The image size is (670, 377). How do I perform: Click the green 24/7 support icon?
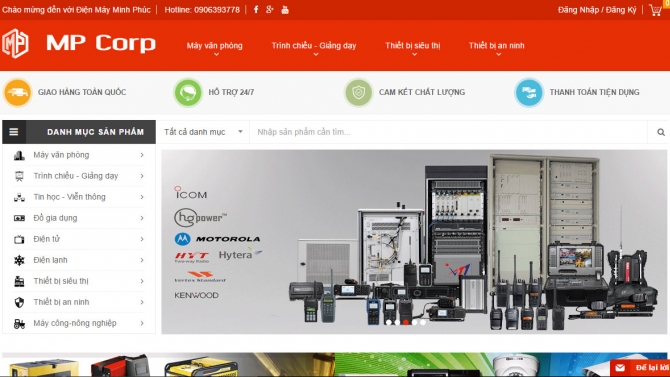pos(188,92)
